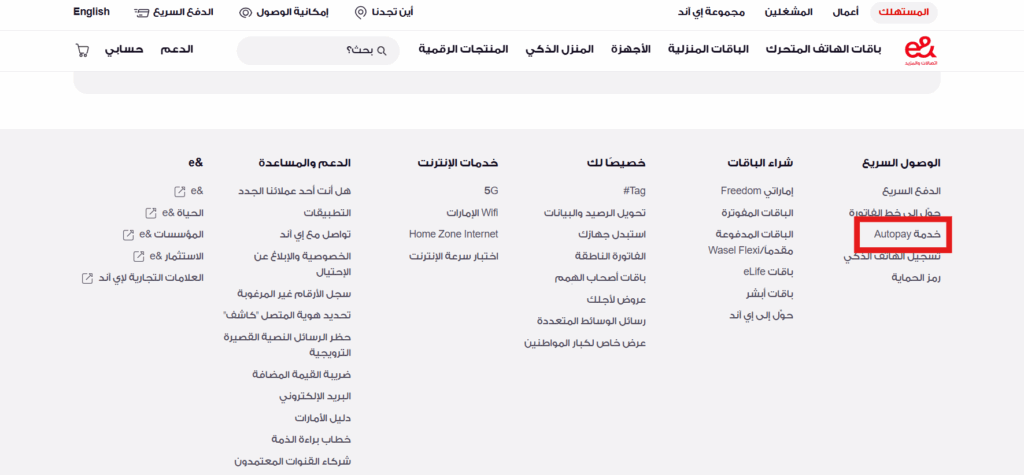Open المنتجات الرقمية menu
This screenshot has width=1024, height=475.
point(464,50)
